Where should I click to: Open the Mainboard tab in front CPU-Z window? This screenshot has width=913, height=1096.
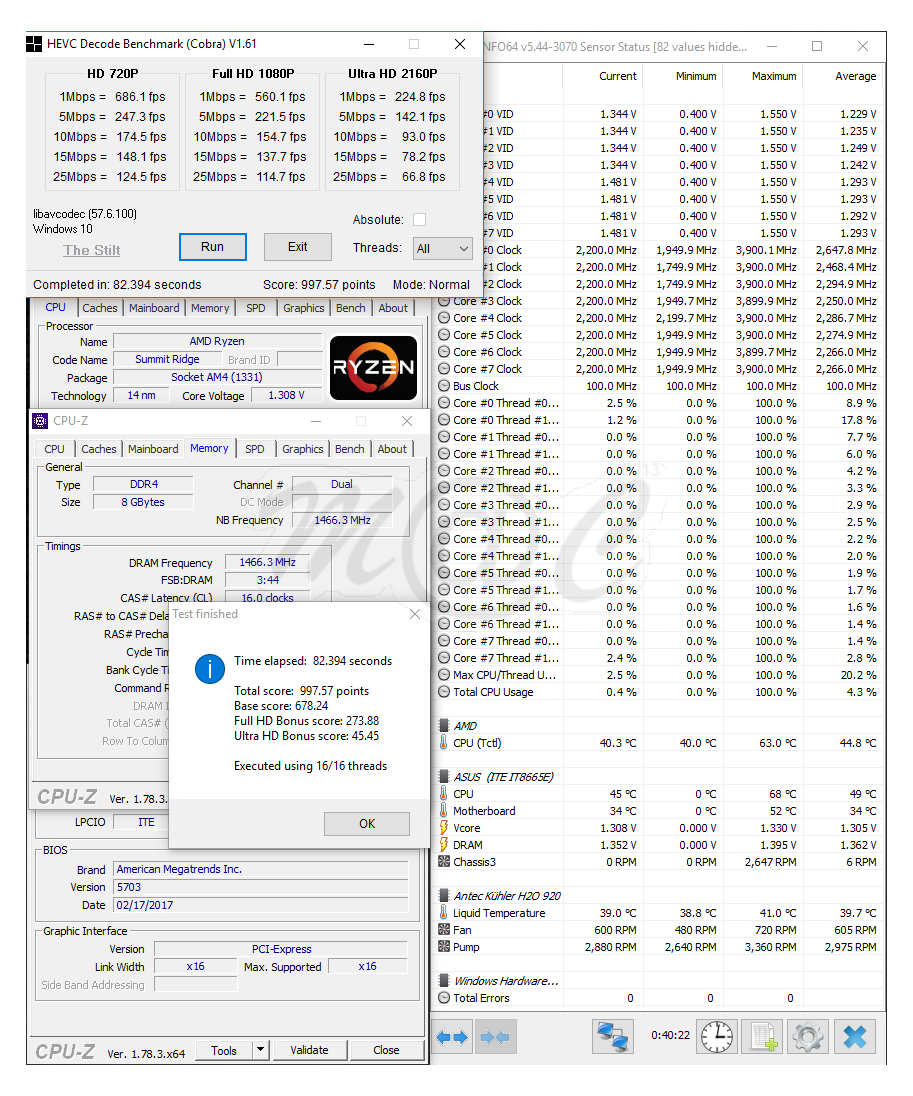coord(153,449)
